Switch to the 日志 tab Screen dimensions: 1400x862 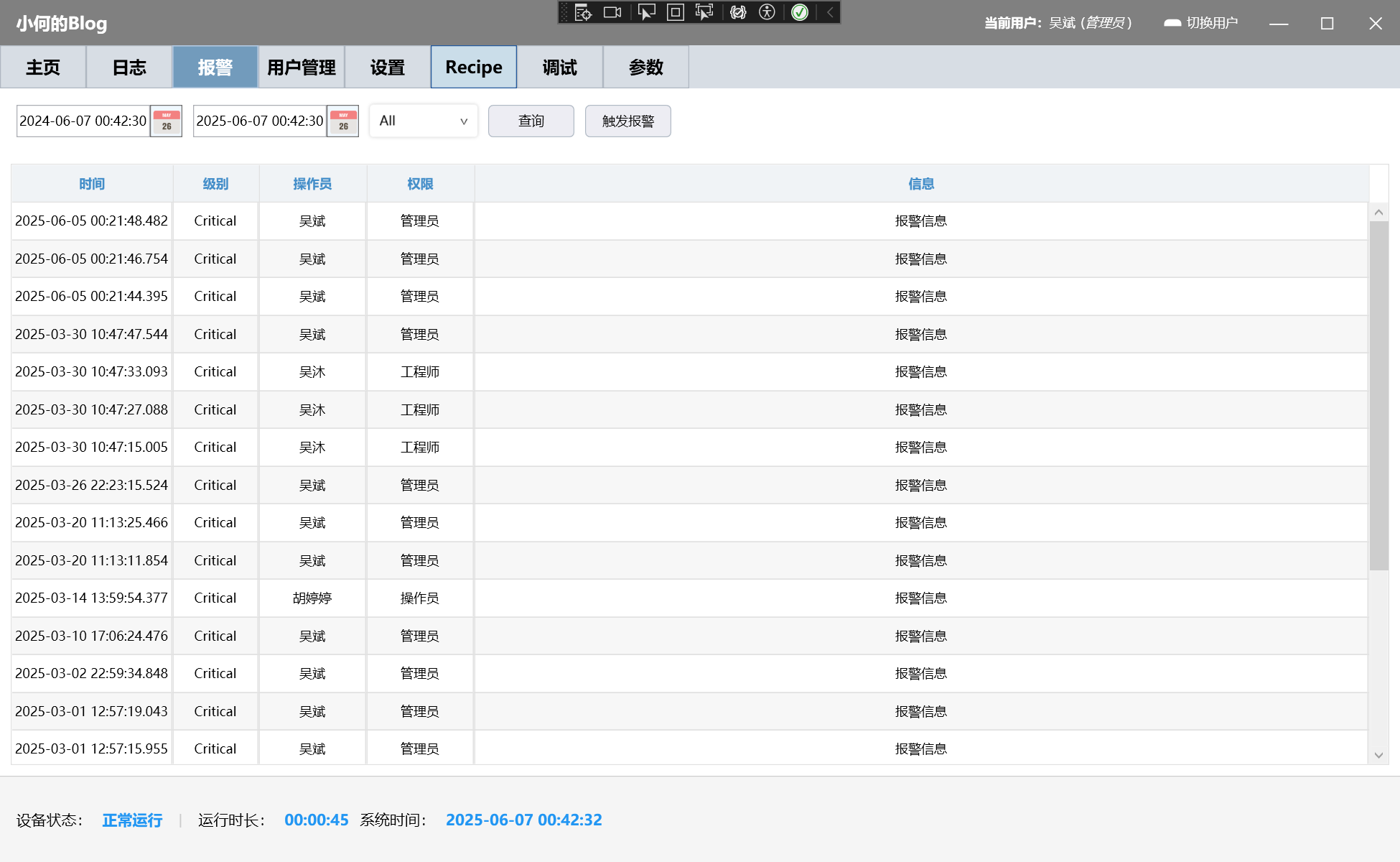pyautogui.click(x=129, y=68)
